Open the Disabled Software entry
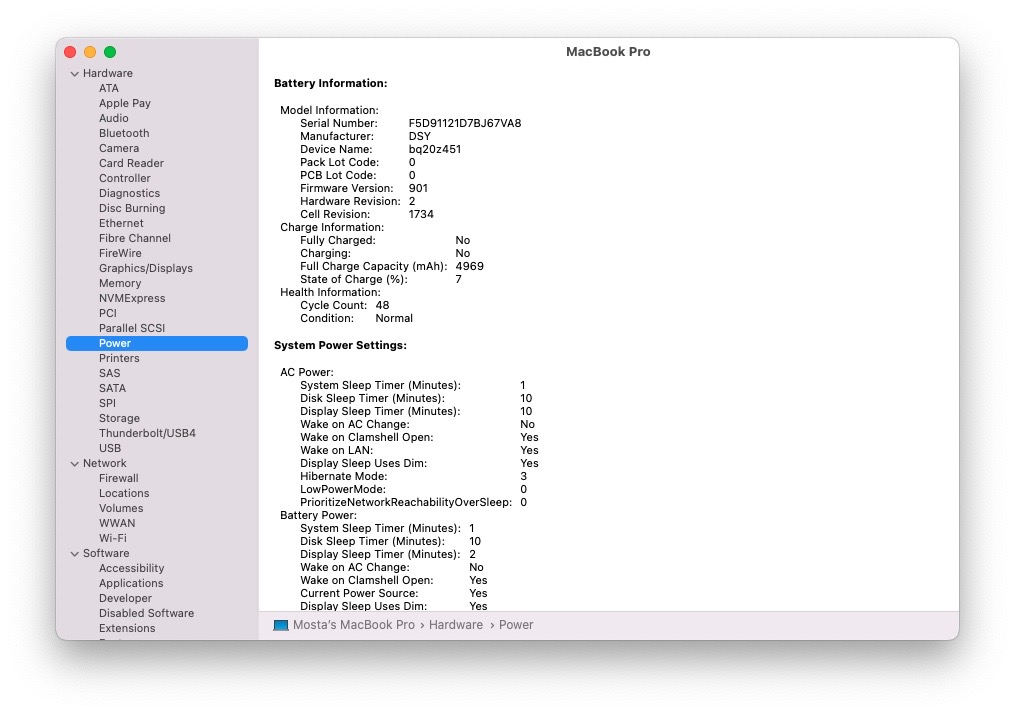 (x=146, y=613)
